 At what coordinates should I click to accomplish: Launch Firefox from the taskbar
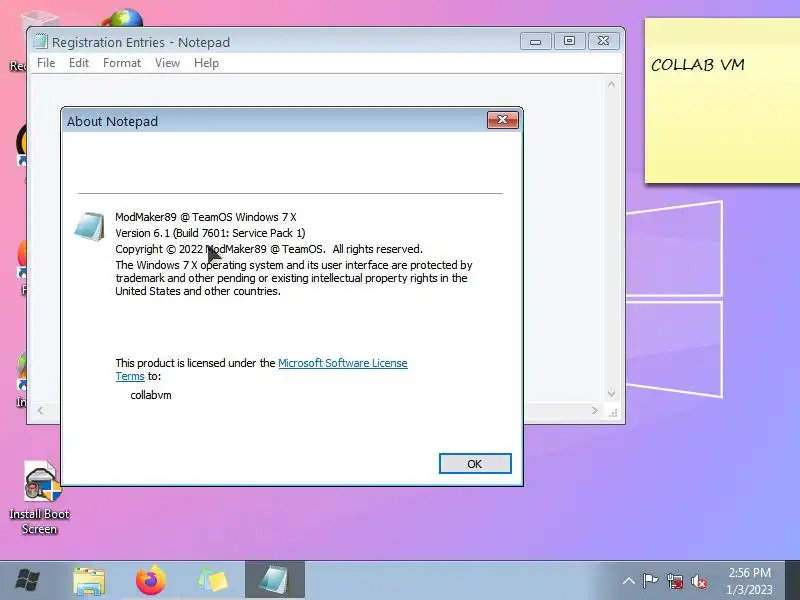(151, 581)
